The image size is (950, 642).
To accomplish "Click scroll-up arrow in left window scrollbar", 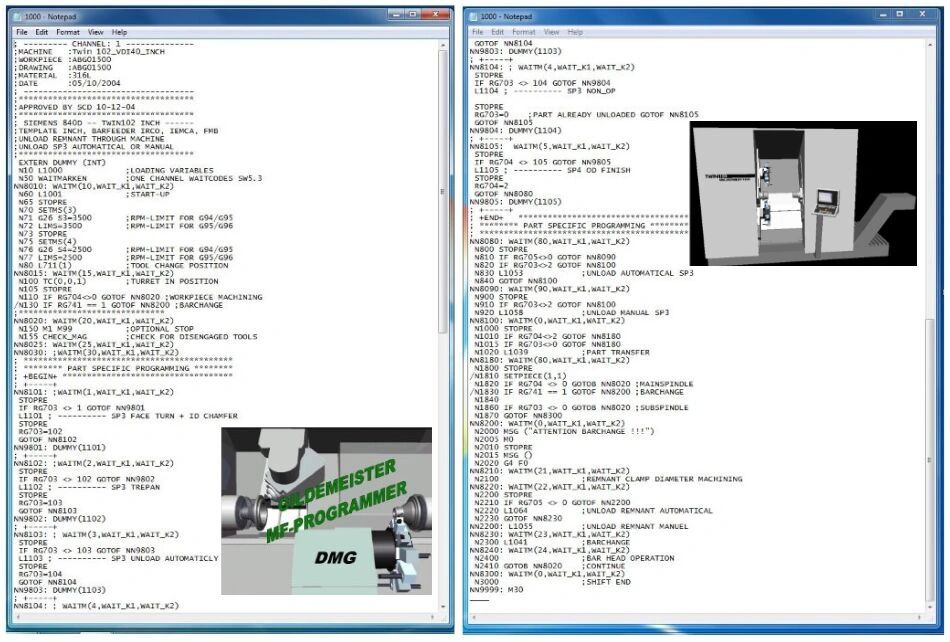I will pos(443,45).
